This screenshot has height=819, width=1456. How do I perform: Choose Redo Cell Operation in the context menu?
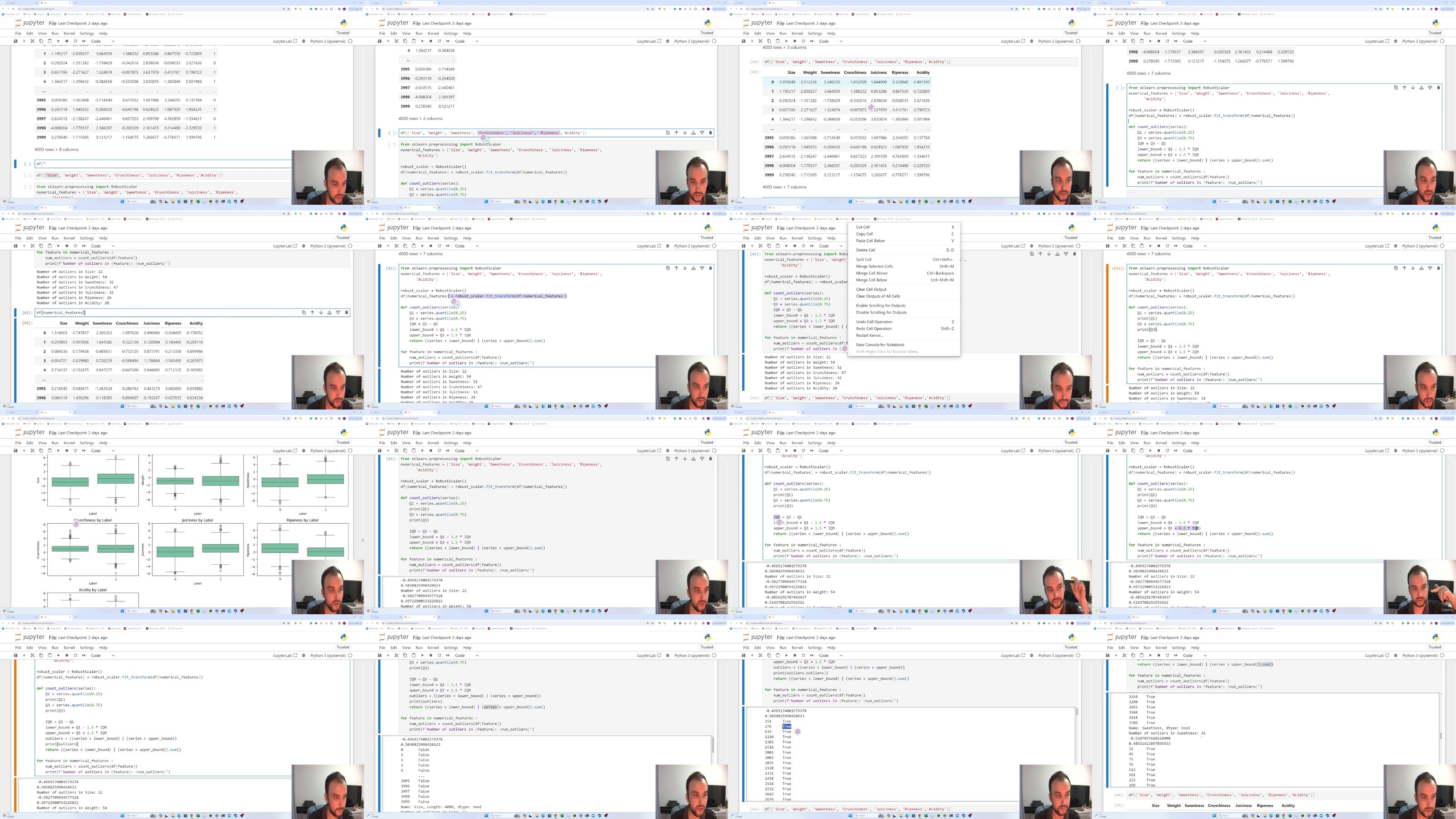point(904,329)
